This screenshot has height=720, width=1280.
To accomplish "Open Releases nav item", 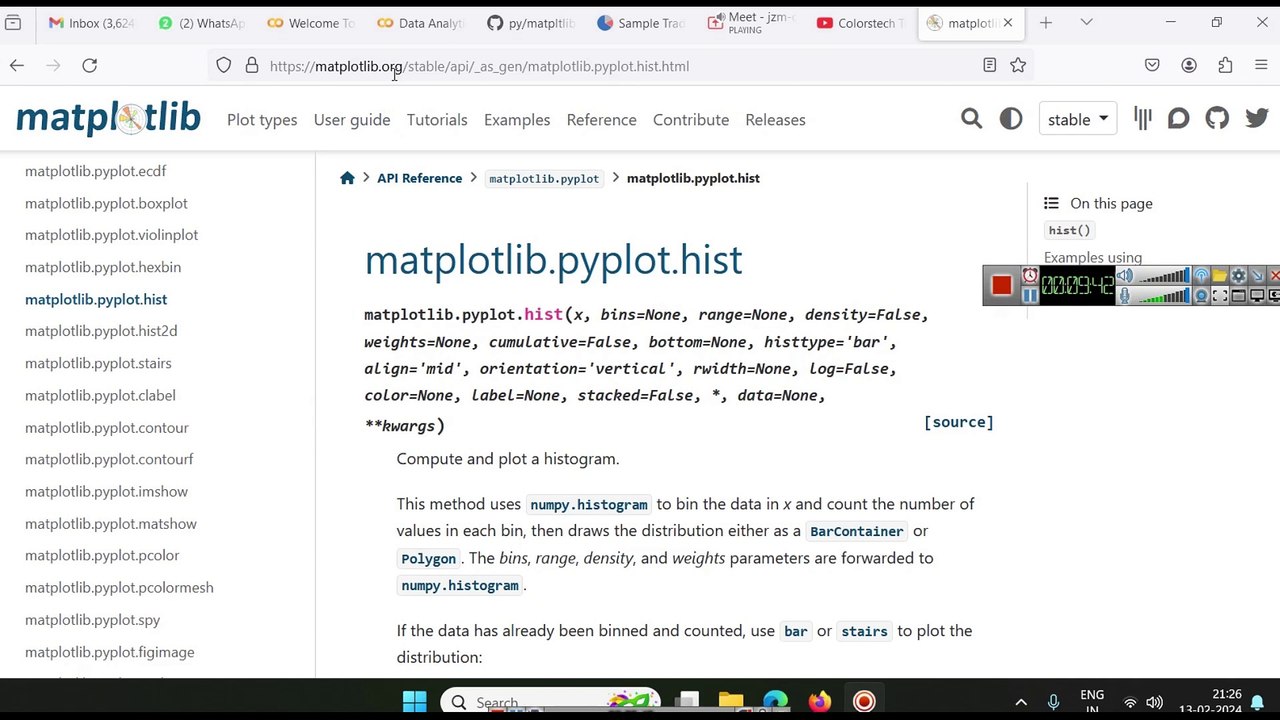I will (x=775, y=119).
